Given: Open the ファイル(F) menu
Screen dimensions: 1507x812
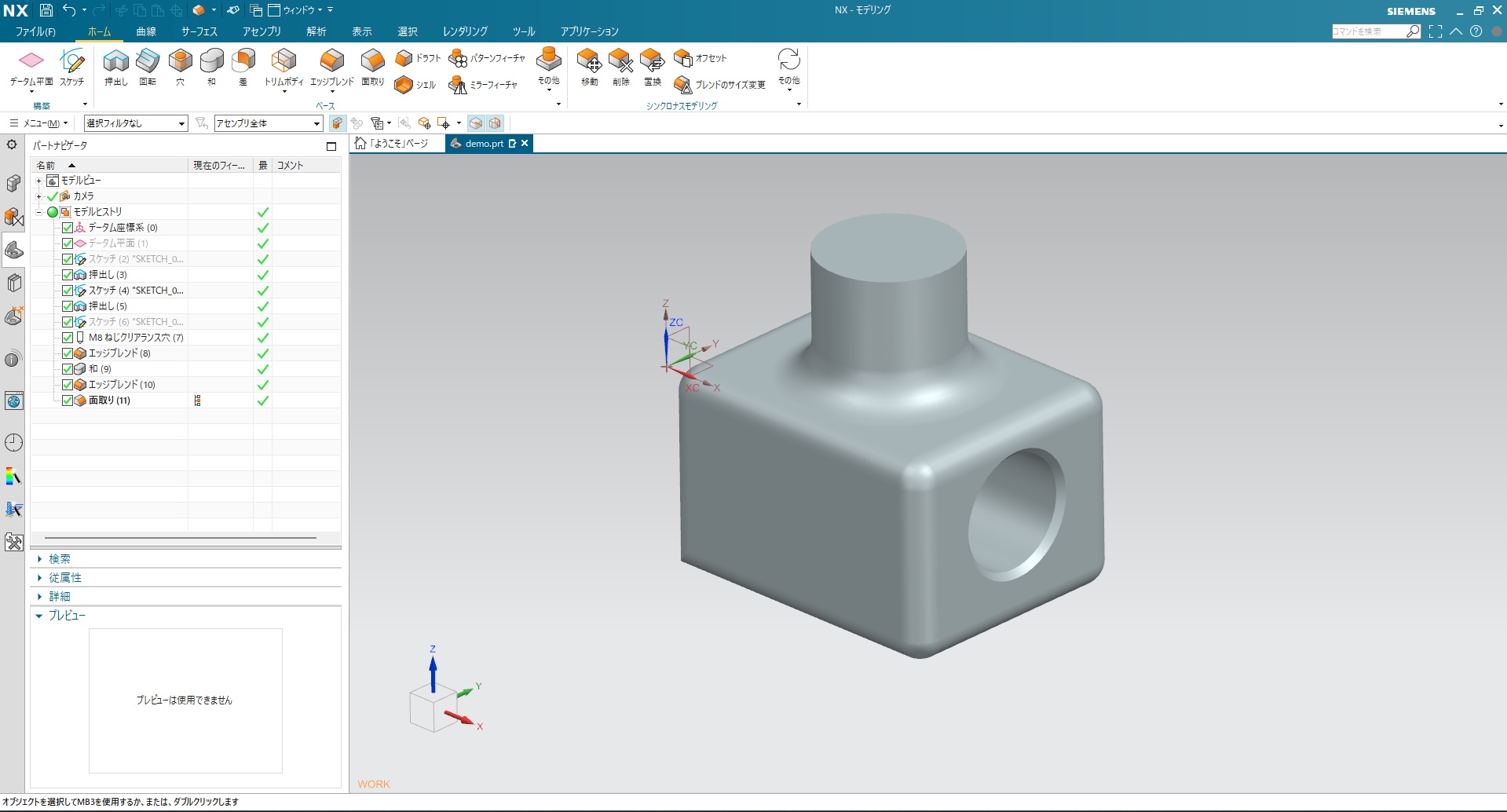Looking at the screenshot, I should click(x=35, y=31).
